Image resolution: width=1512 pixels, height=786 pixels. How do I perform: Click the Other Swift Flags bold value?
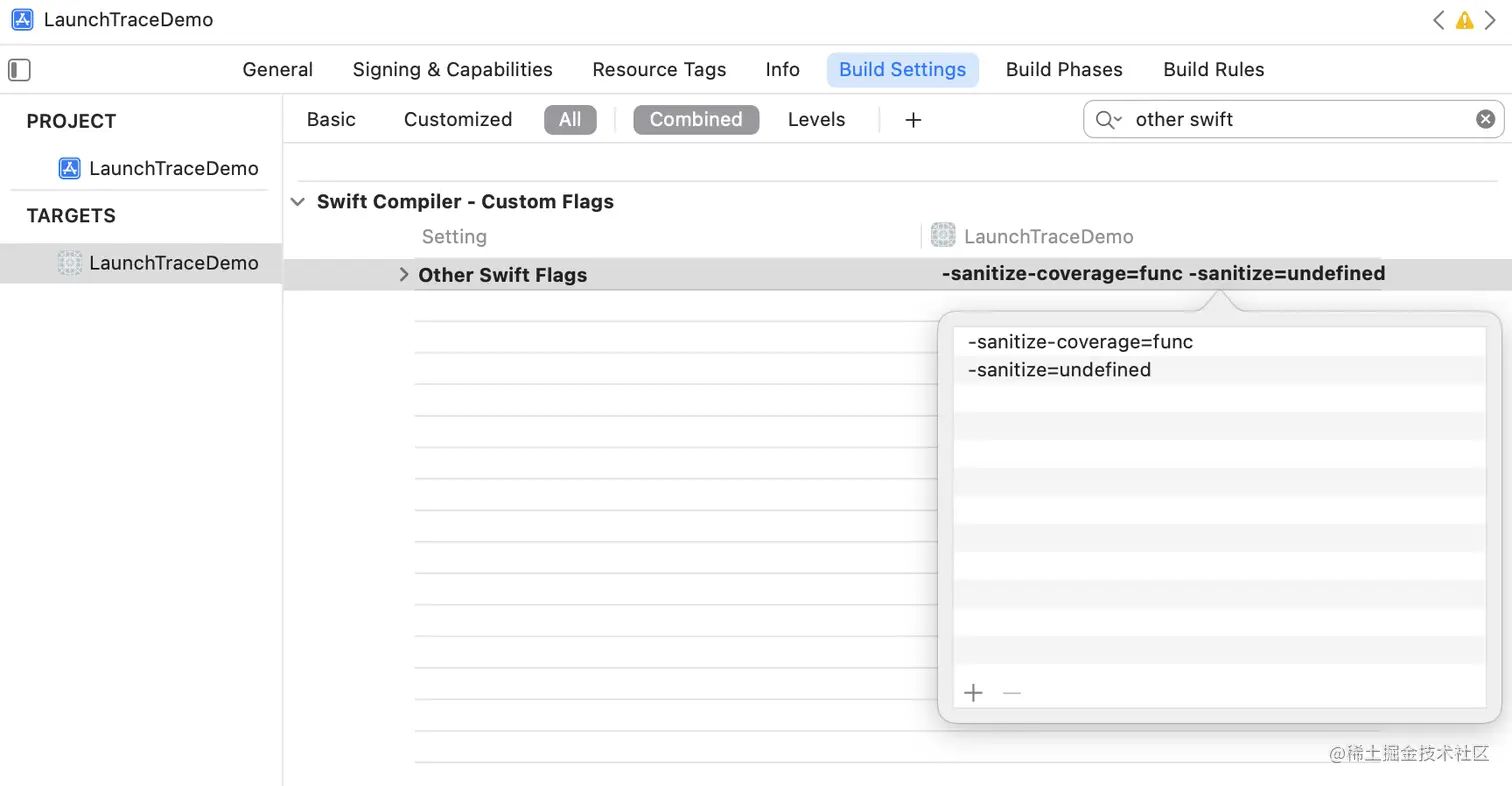click(x=1163, y=274)
